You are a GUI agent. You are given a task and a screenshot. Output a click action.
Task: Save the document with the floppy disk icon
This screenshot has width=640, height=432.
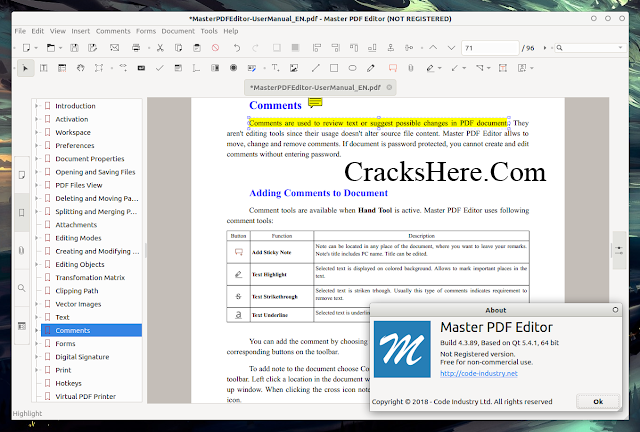point(74,48)
